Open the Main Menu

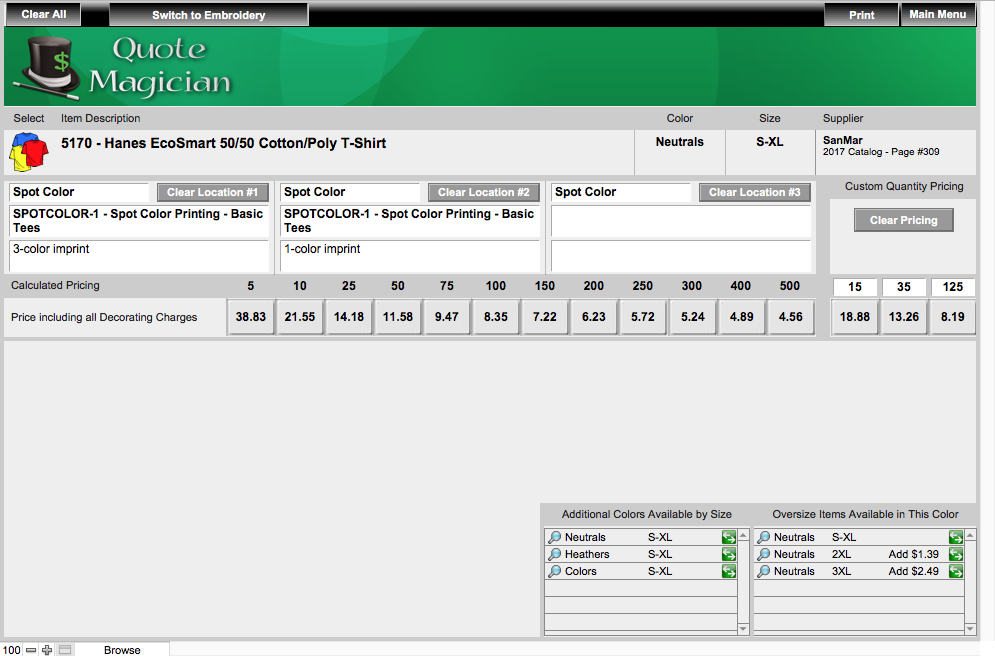937,15
